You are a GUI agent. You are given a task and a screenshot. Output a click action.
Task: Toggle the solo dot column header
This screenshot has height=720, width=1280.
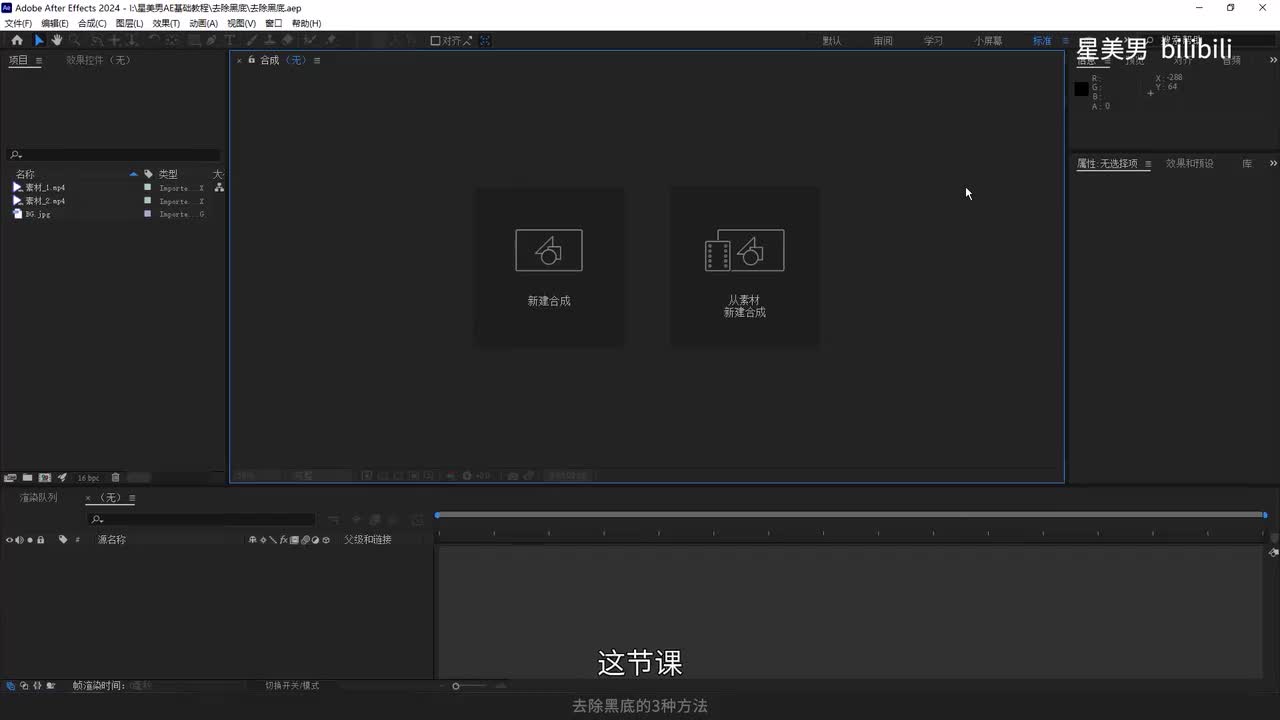[x=30, y=540]
